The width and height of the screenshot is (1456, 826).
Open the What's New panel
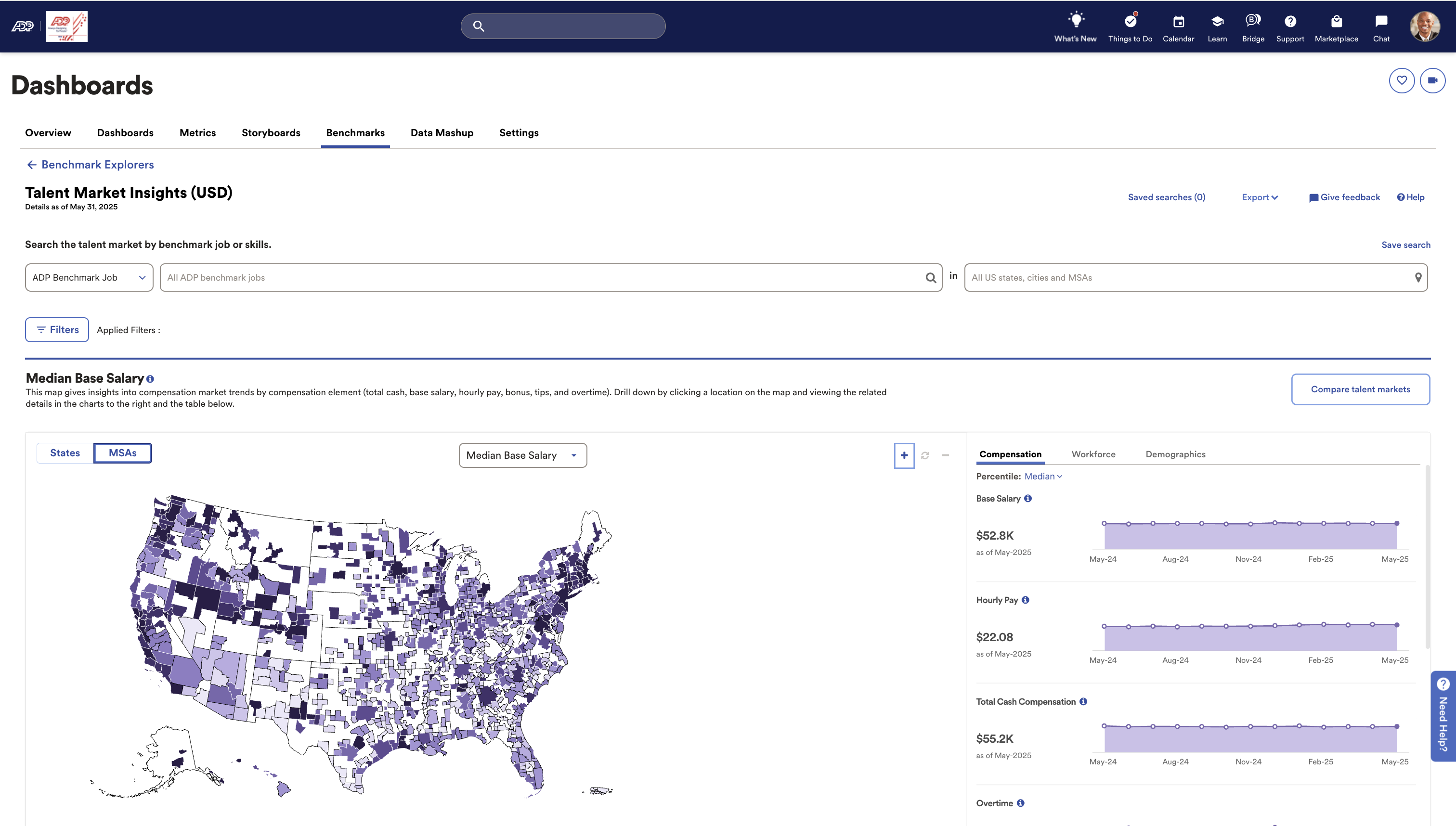(x=1075, y=26)
